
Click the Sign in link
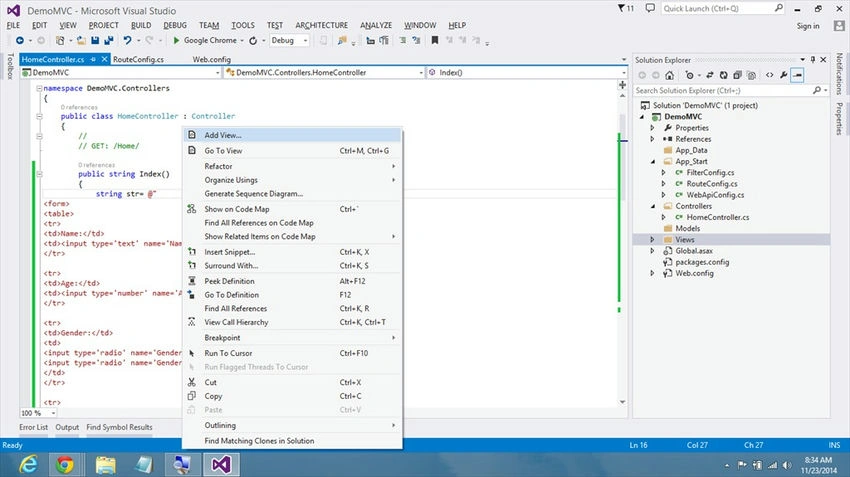808,26
